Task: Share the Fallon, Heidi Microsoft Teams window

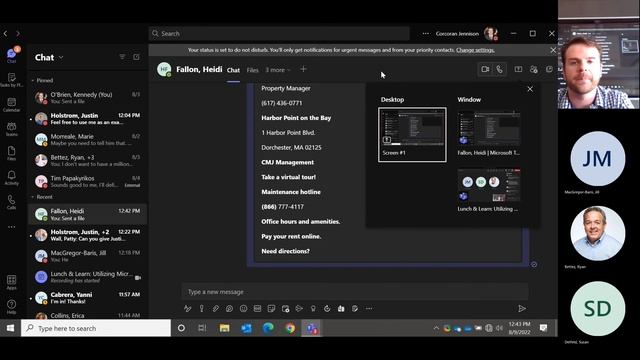Action: click(489, 133)
